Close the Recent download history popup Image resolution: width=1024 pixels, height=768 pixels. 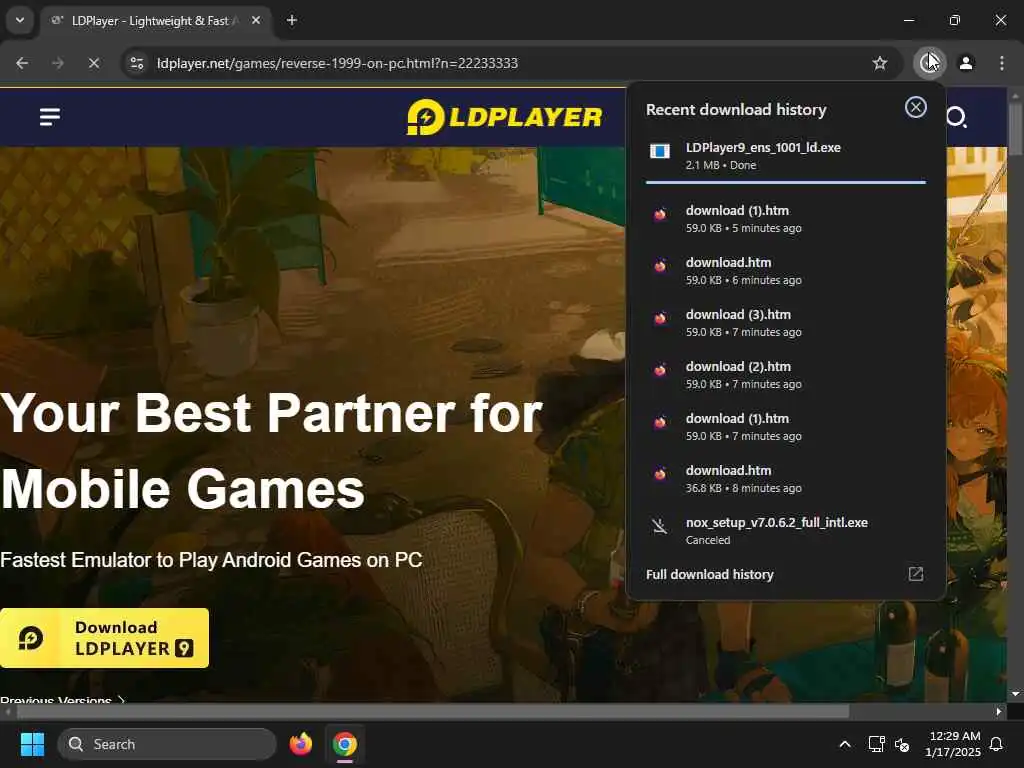[916, 107]
